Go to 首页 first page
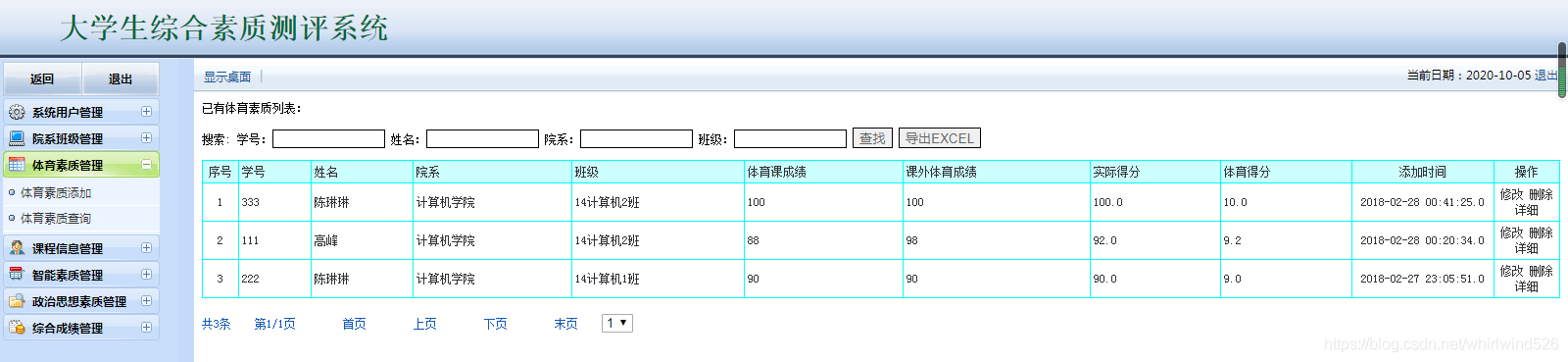 point(354,324)
